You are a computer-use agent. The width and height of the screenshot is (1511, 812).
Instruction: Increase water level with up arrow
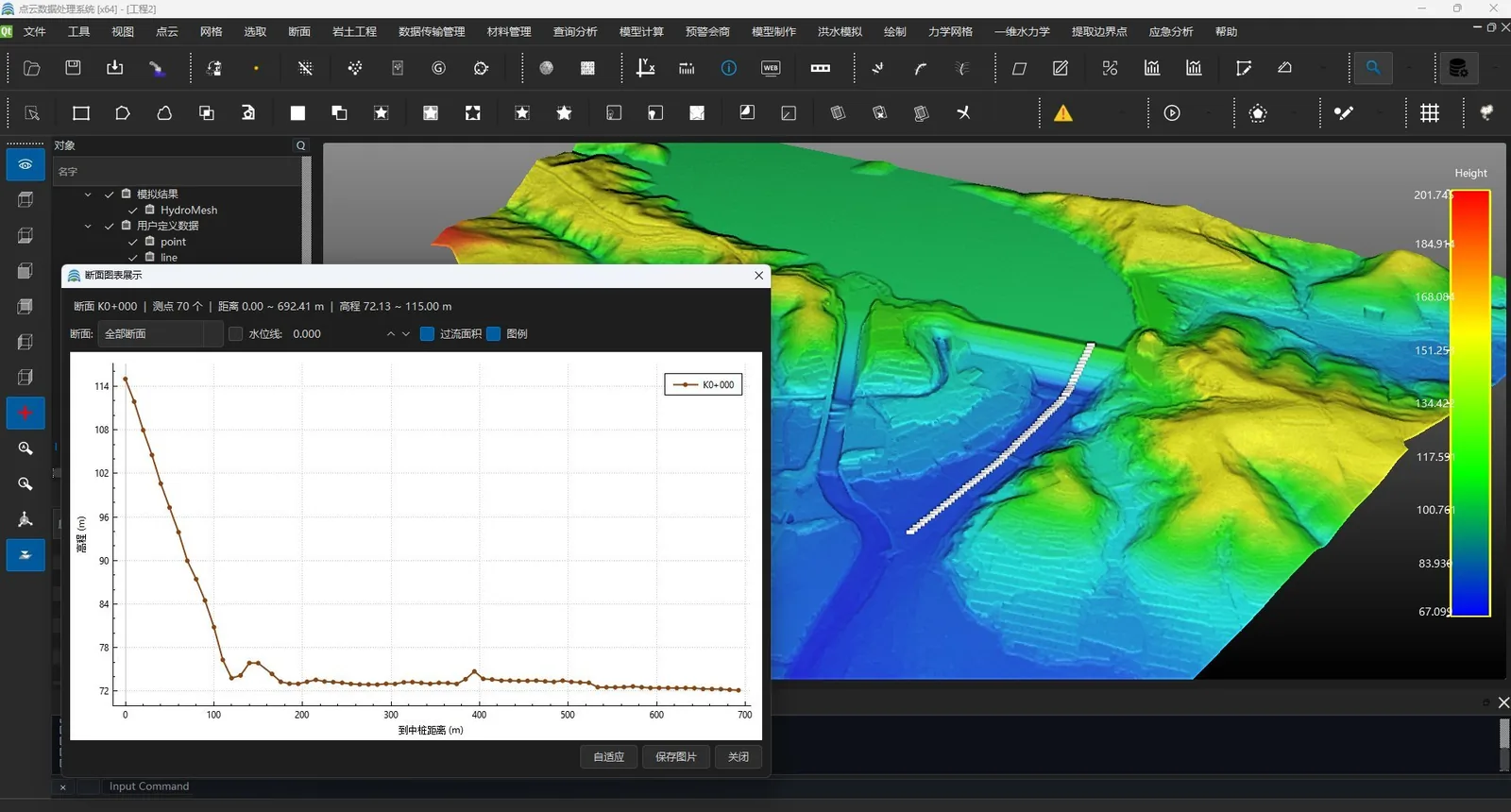tap(390, 333)
